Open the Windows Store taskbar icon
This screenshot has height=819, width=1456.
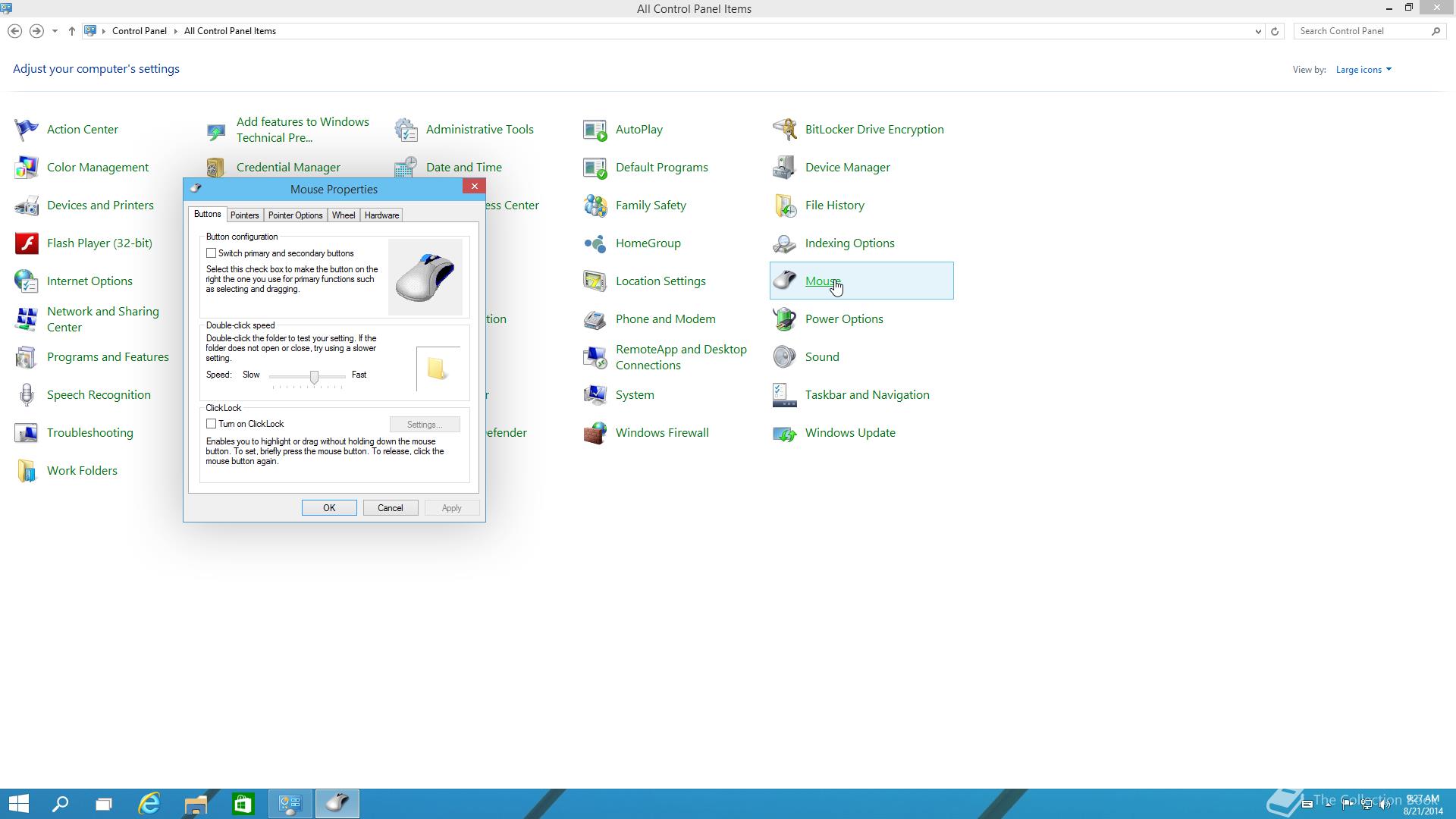coord(243,804)
